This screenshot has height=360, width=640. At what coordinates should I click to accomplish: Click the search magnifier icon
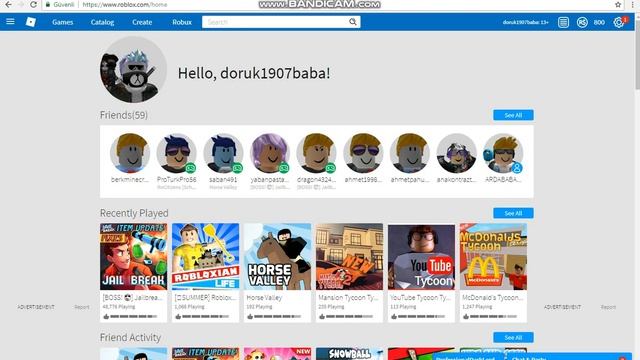[353, 22]
